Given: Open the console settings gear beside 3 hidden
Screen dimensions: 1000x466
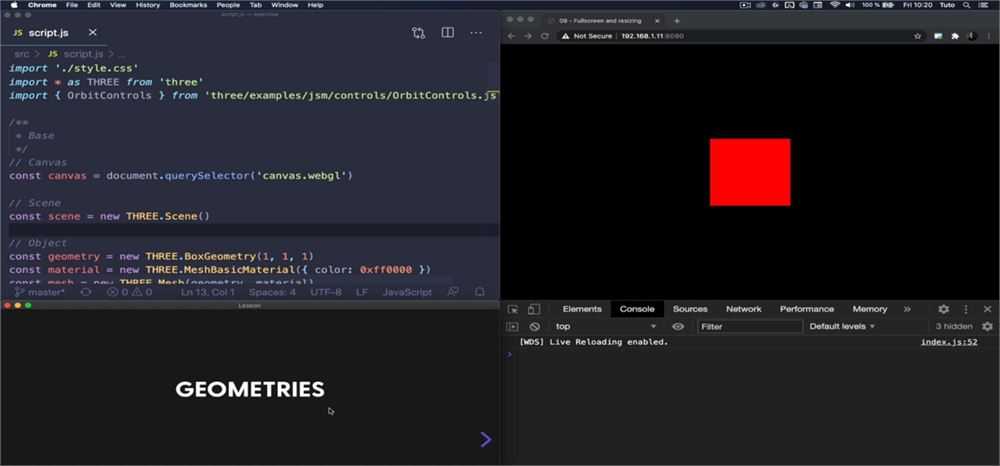Looking at the screenshot, I should tap(987, 326).
